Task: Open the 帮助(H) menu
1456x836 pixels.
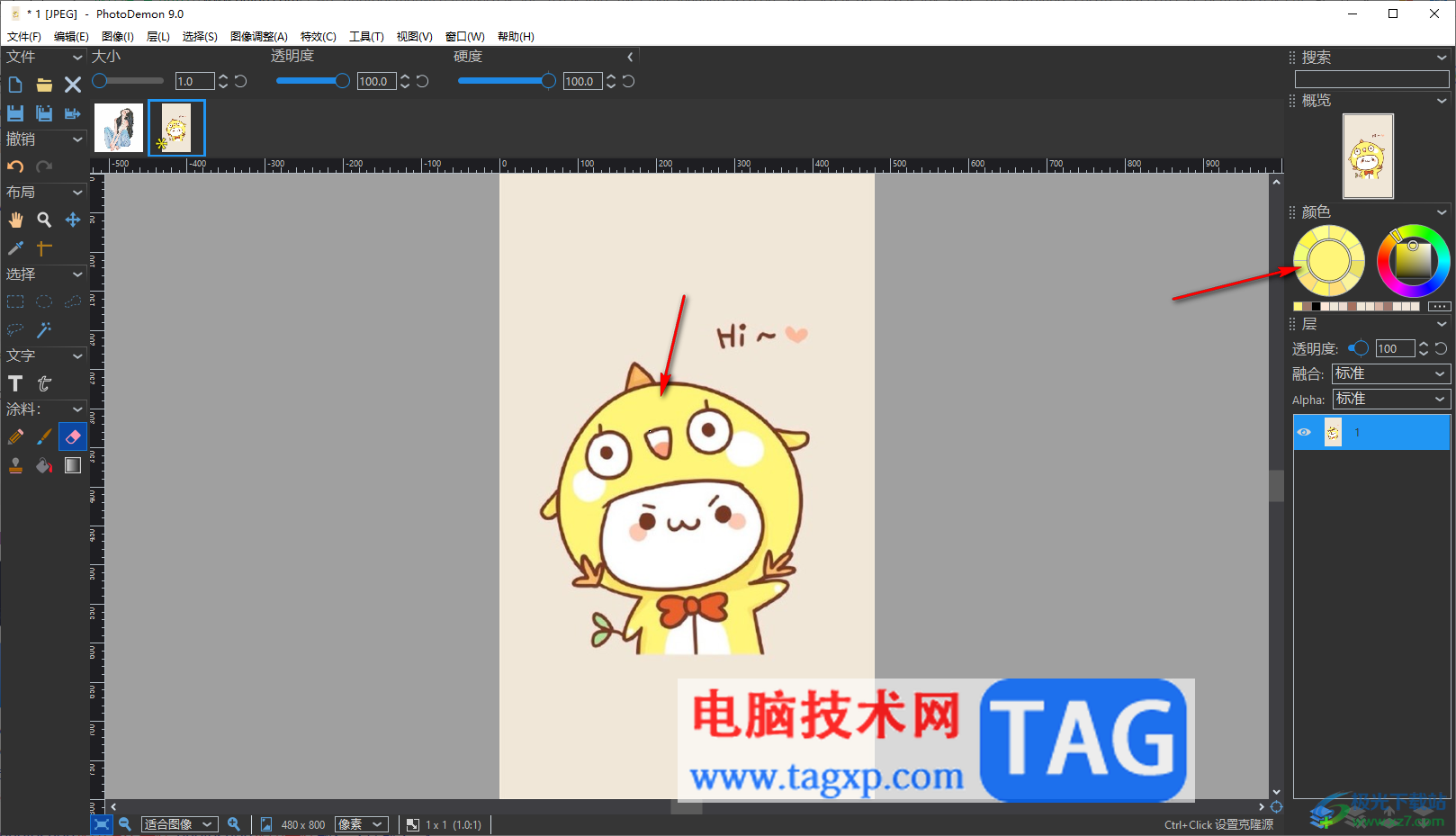Action: tap(516, 37)
